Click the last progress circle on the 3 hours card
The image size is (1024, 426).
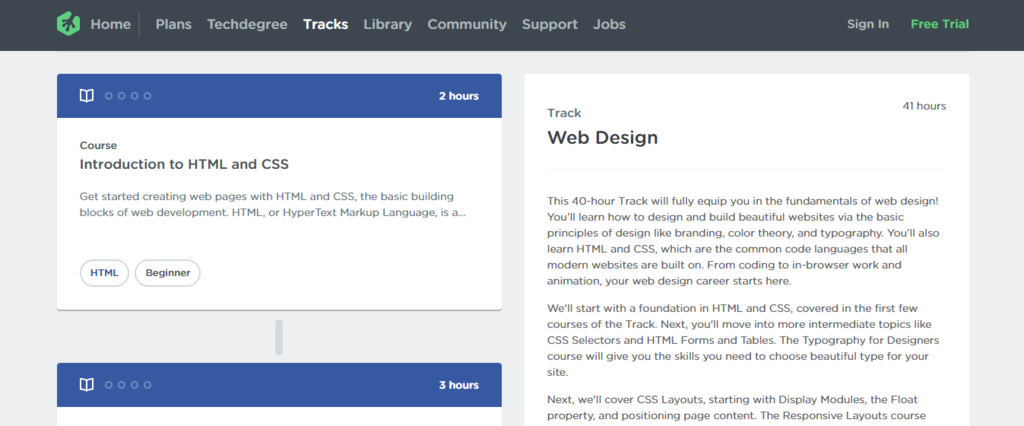click(x=148, y=385)
